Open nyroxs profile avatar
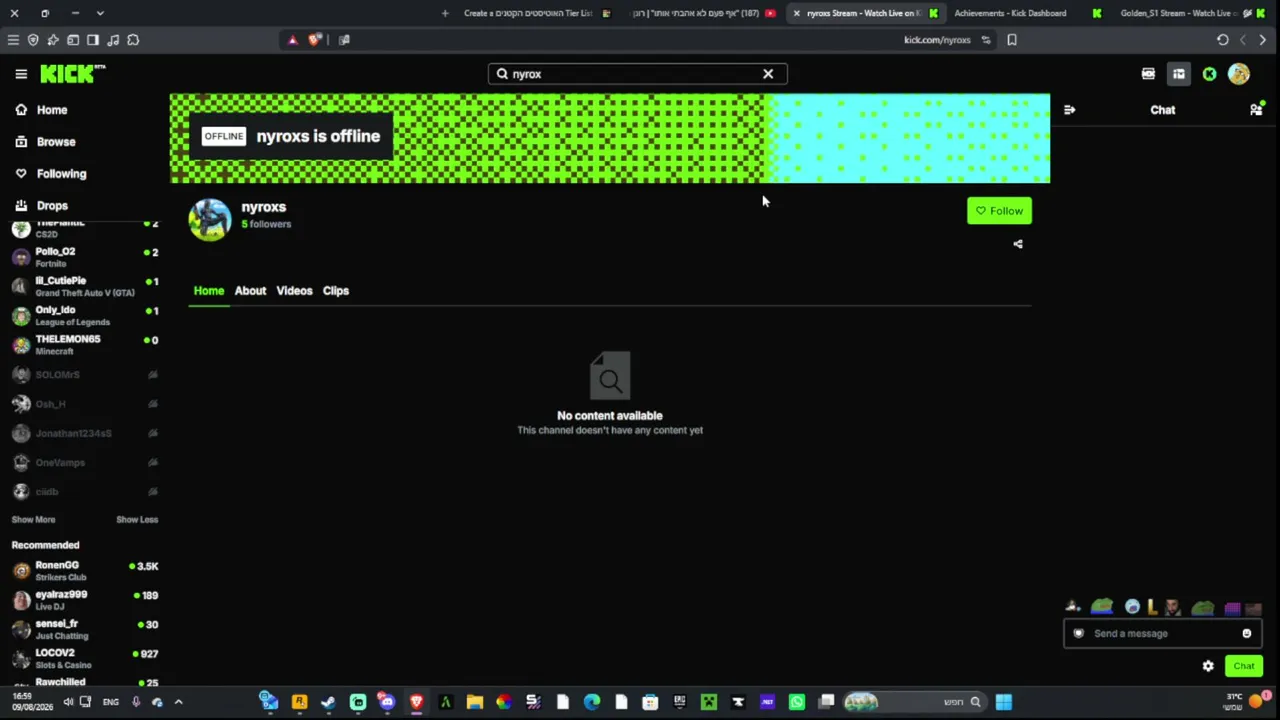The image size is (1280, 720). pyautogui.click(x=210, y=220)
